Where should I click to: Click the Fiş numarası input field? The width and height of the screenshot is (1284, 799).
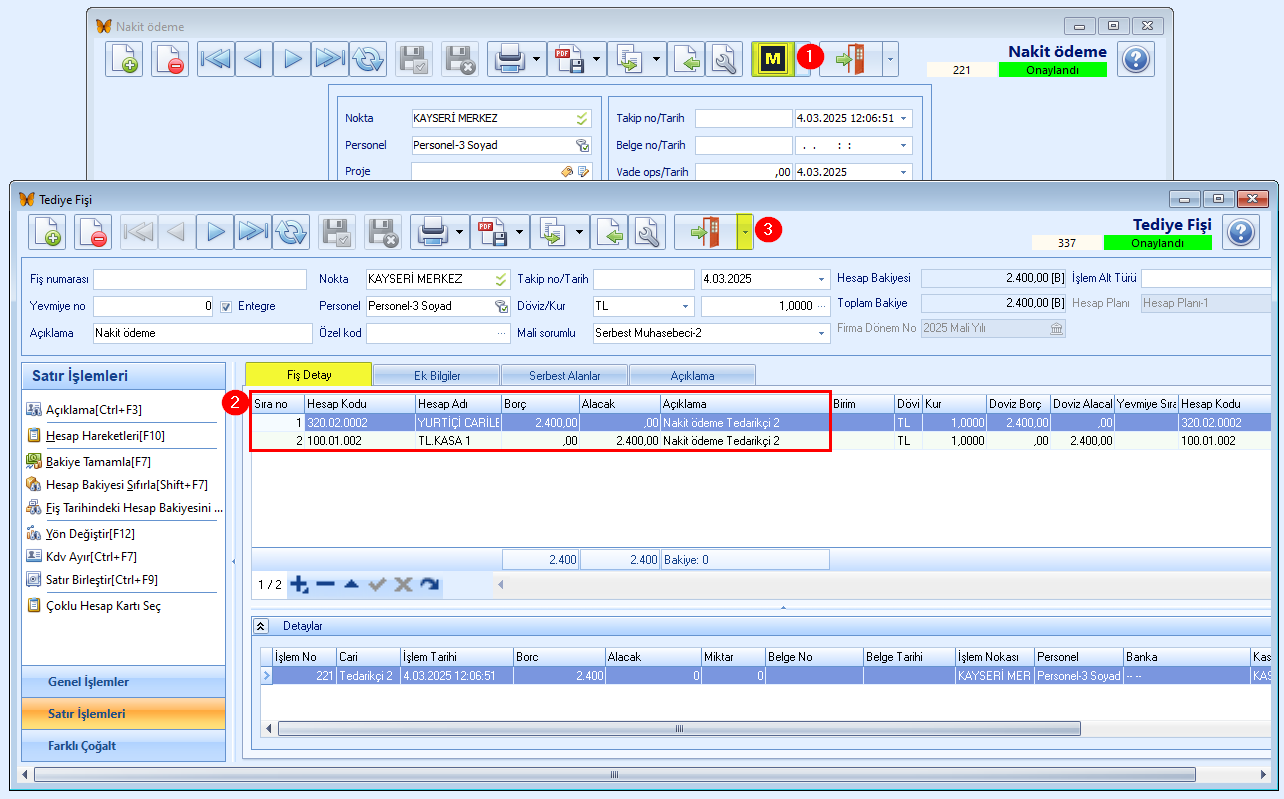200,279
